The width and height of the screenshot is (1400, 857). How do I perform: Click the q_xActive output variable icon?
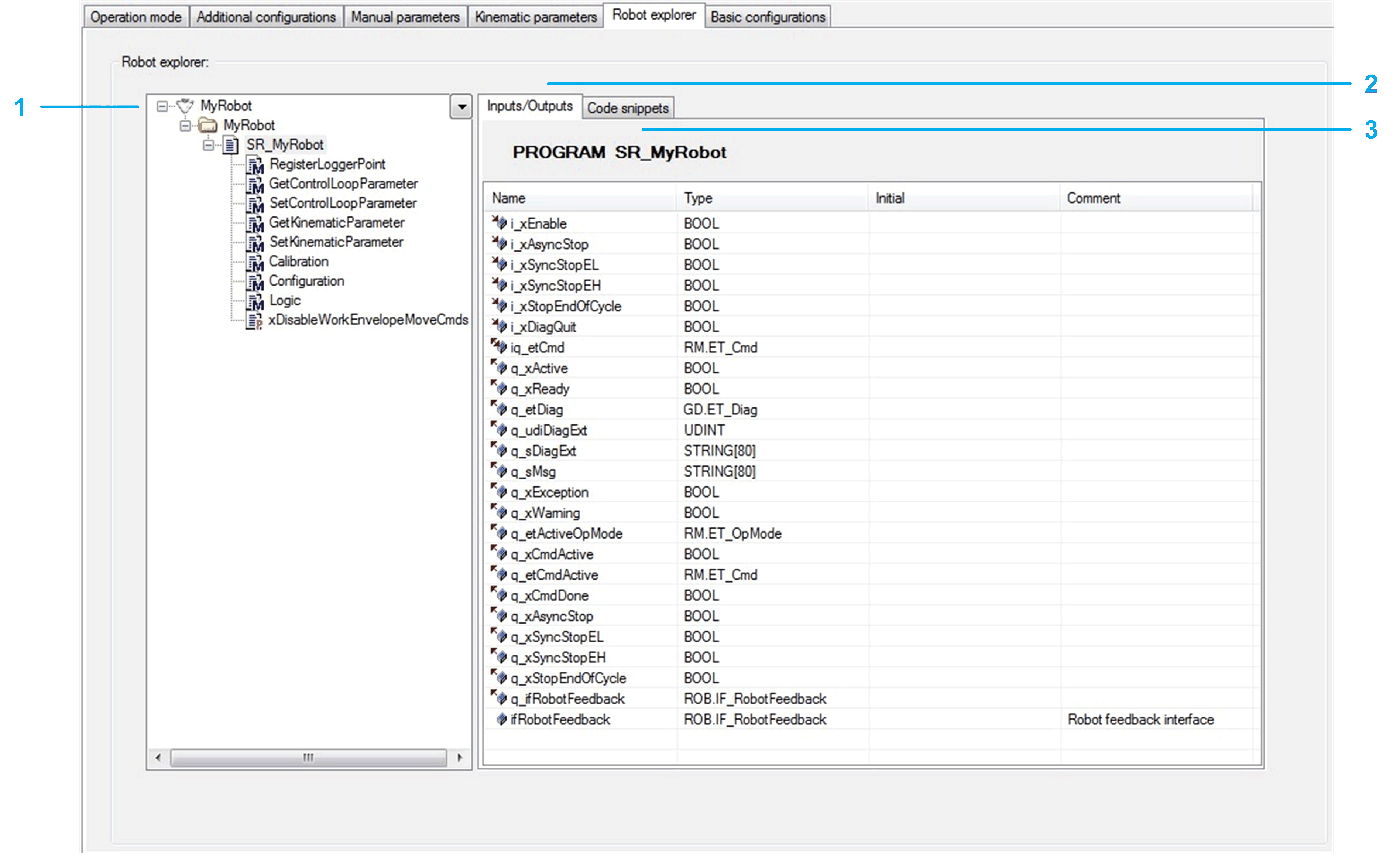click(x=500, y=368)
